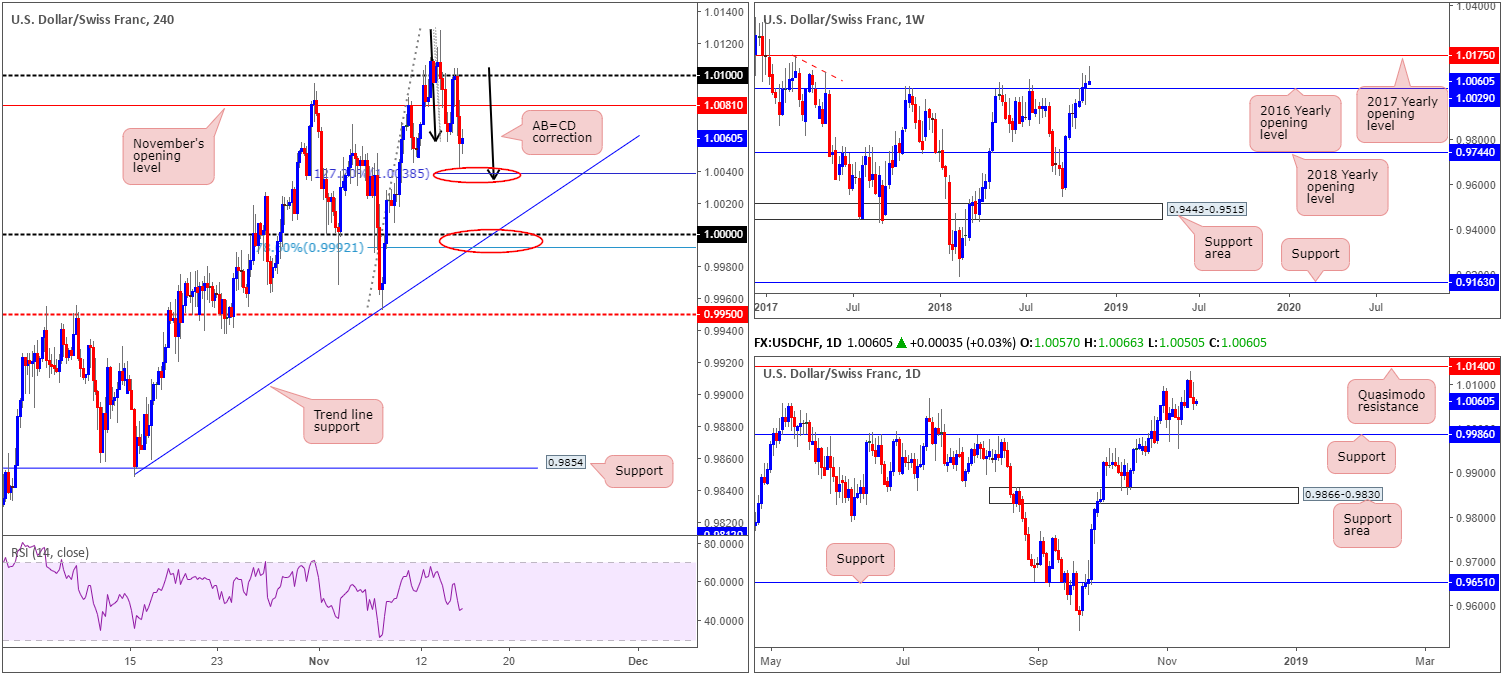This screenshot has width=1505, height=677.
Task: Select the RSI (14, close) indicator title
Action: tap(50, 553)
